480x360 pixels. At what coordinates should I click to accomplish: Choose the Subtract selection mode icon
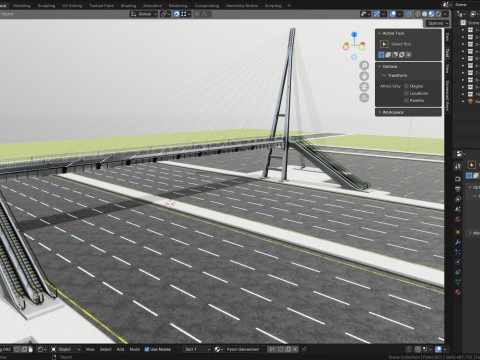395,55
